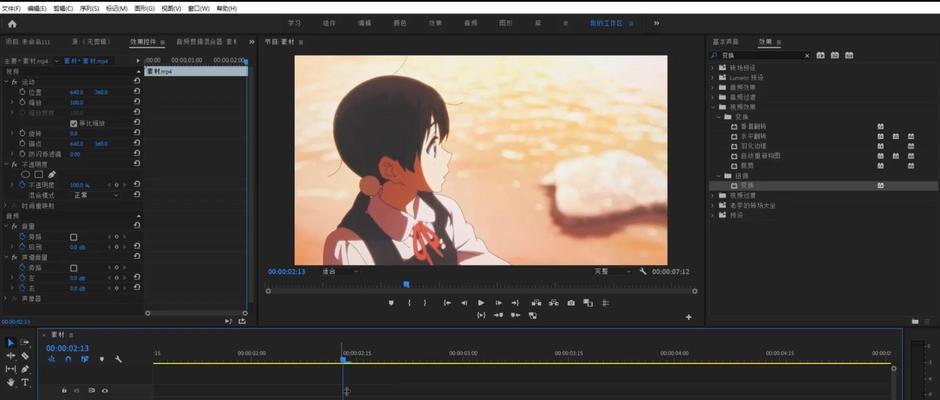This screenshot has width=940, height=400.
Task: Open the 适合 zoom level dropdown
Action: coord(340,272)
